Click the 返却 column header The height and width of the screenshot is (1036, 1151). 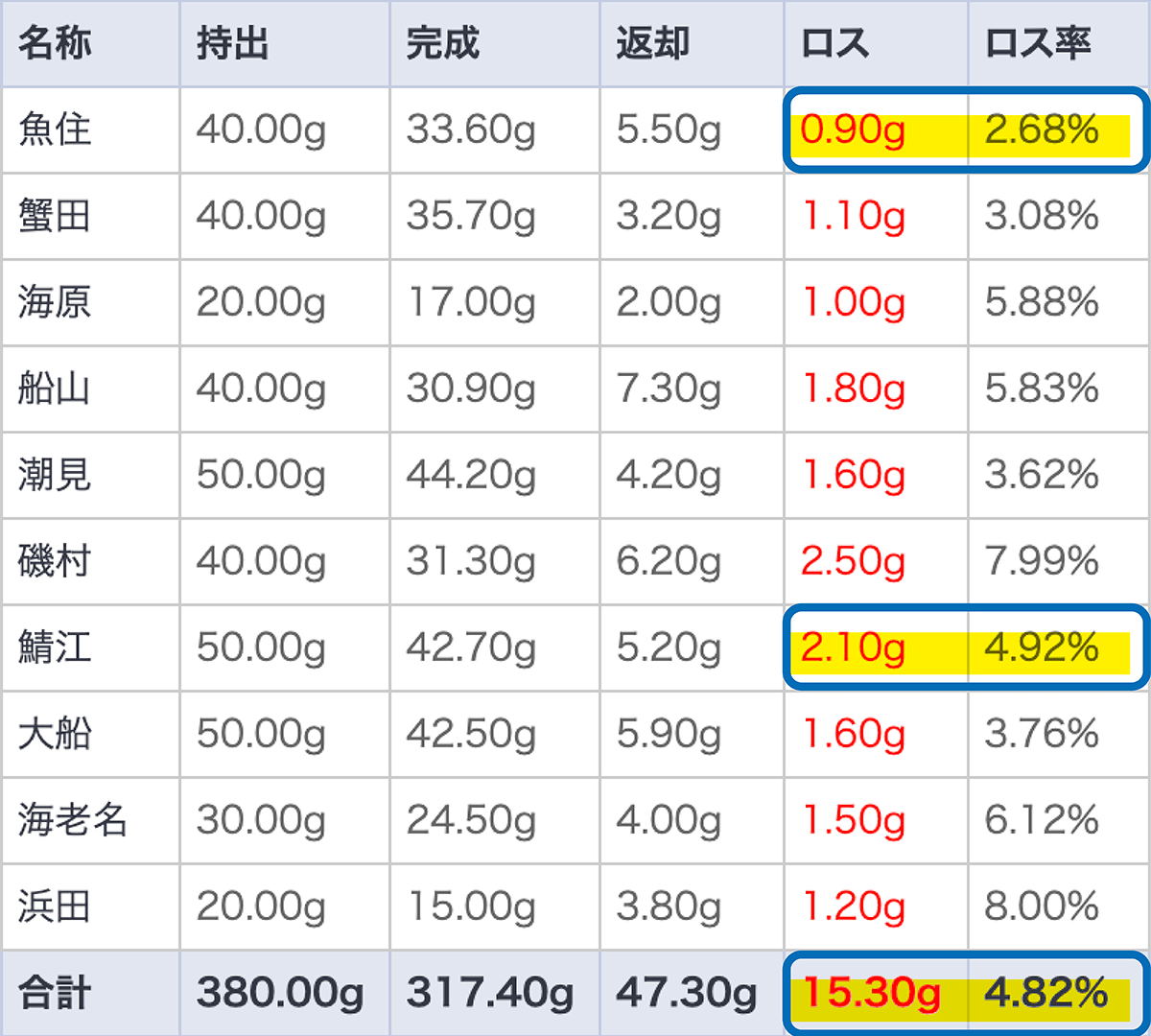tap(652, 44)
